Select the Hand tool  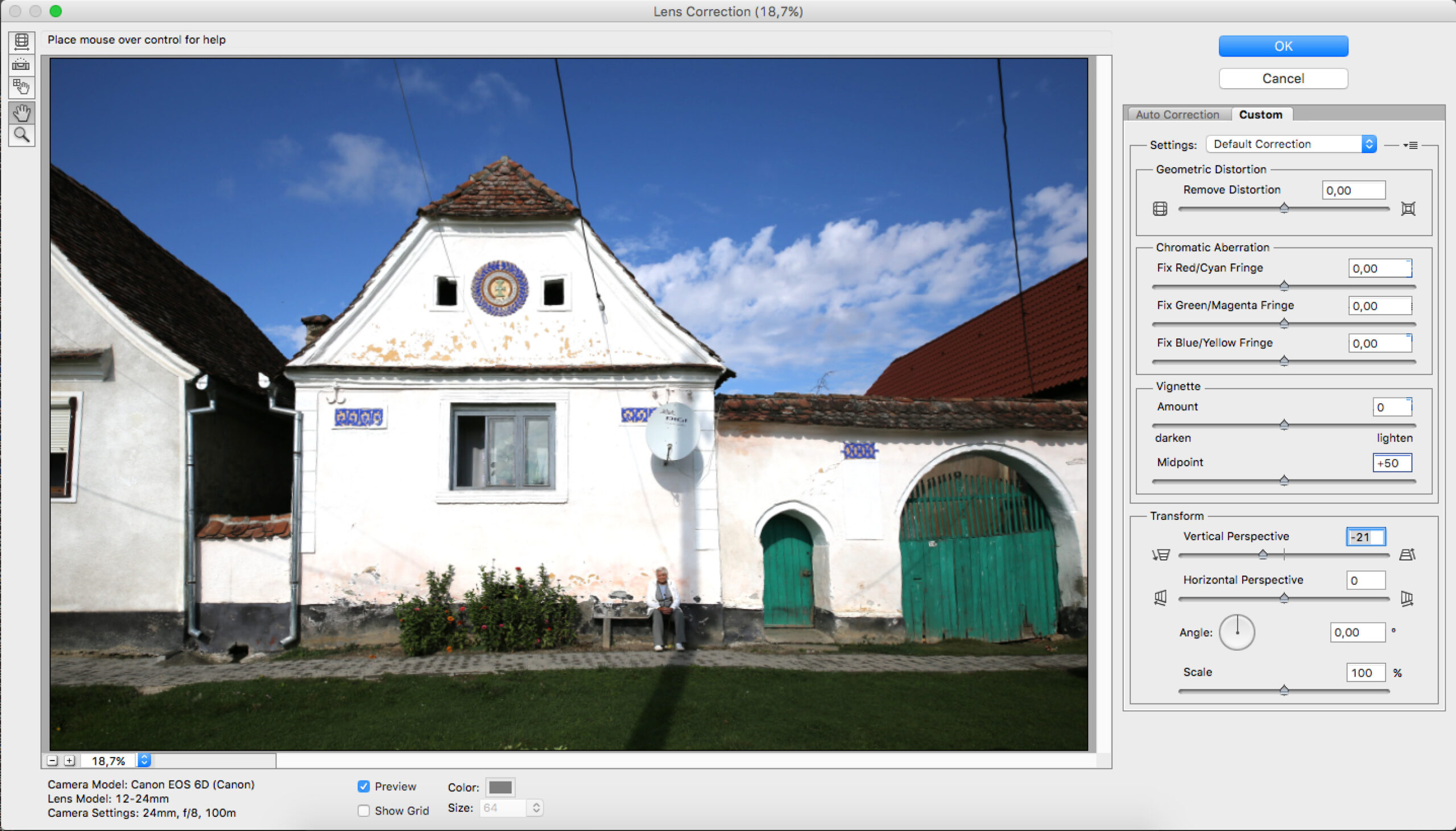point(22,113)
